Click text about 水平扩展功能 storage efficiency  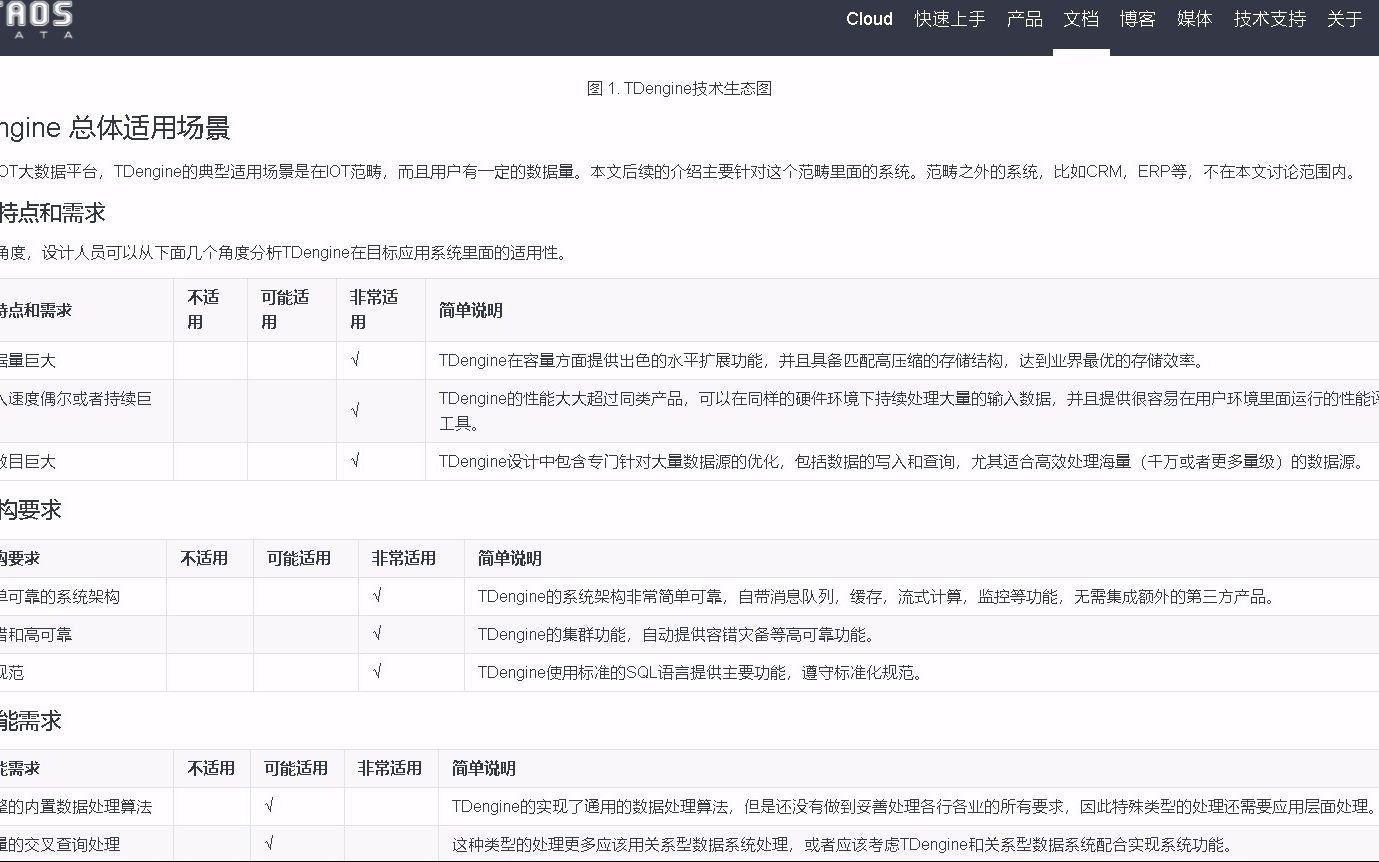(822, 360)
